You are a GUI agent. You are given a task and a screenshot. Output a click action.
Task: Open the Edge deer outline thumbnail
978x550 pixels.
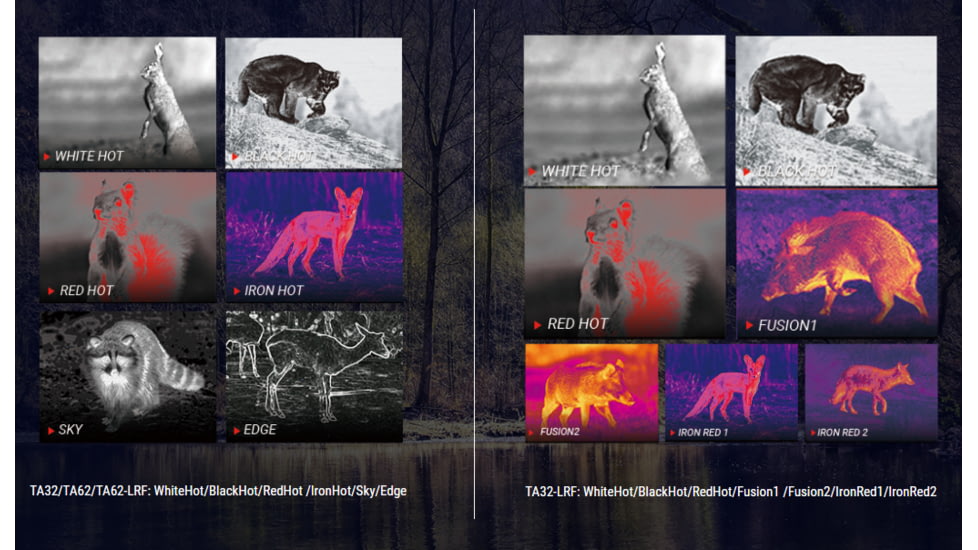(314, 377)
